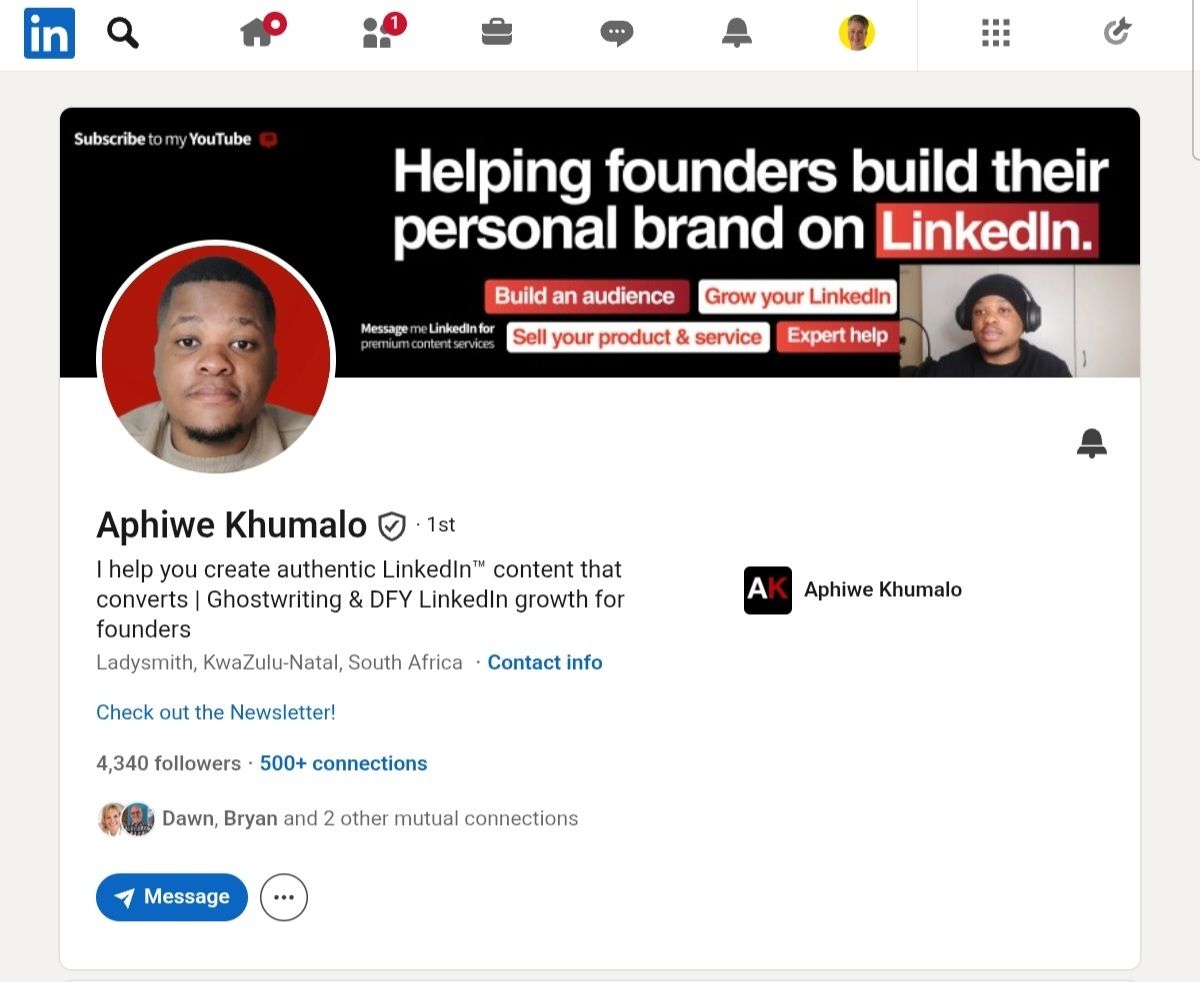Image resolution: width=1200 pixels, height=982 pixels.
Task: Open the search magnifier icon
Action: click(x=122, y=33)
